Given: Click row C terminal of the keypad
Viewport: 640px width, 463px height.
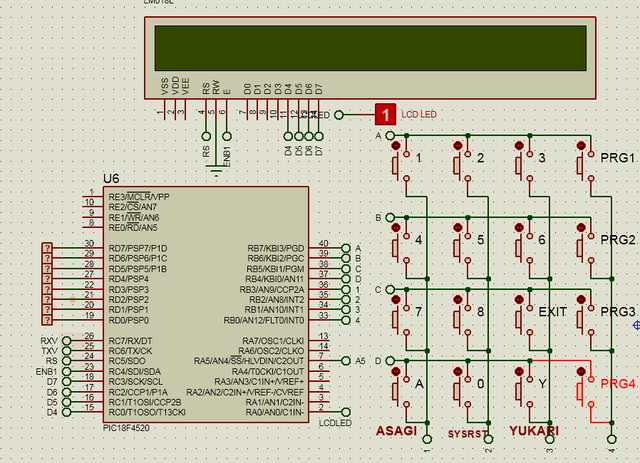Looking at the screenshot, I should (x=390, y=289).
